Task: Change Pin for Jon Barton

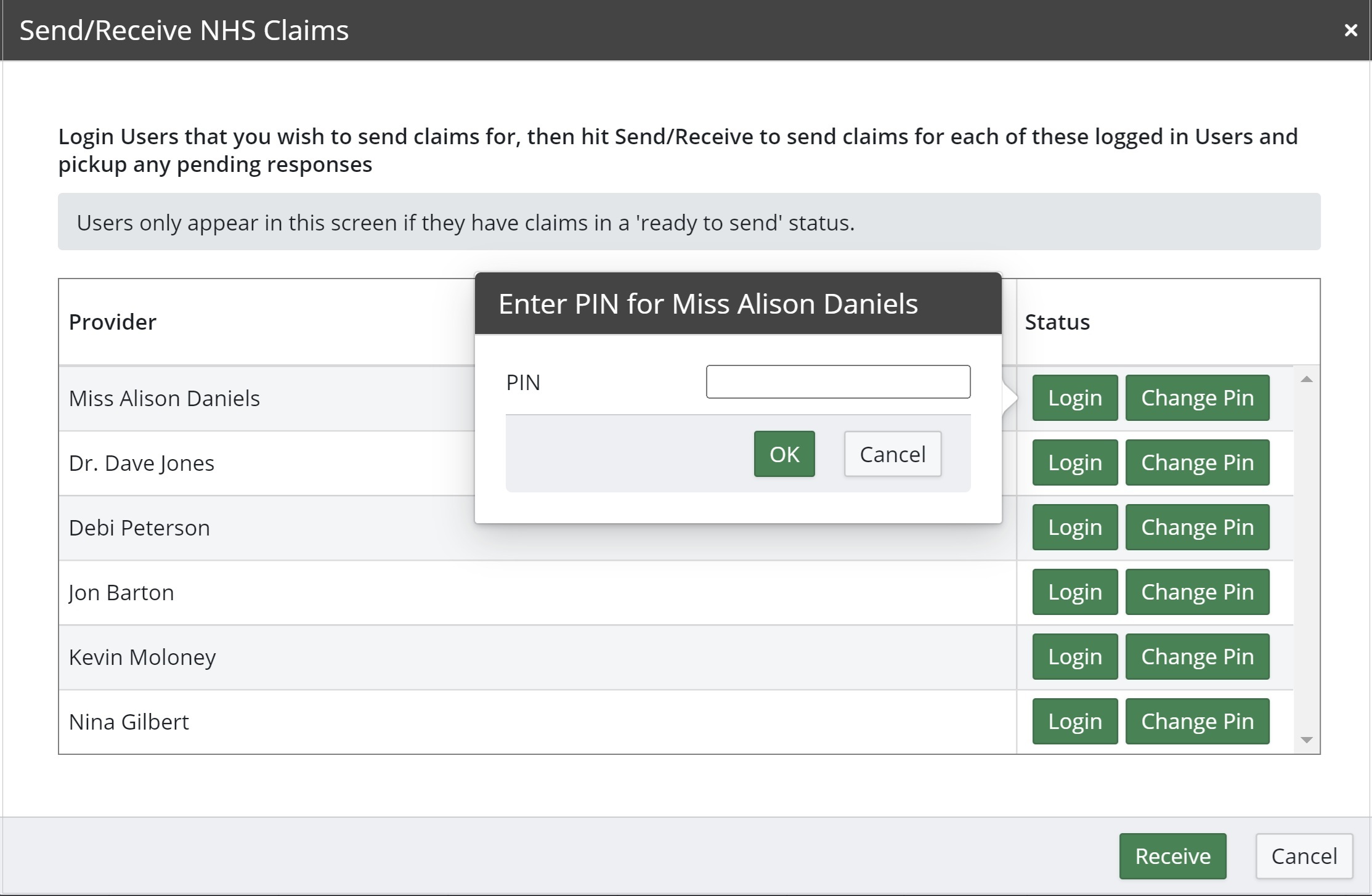Action: [1198, 592]
